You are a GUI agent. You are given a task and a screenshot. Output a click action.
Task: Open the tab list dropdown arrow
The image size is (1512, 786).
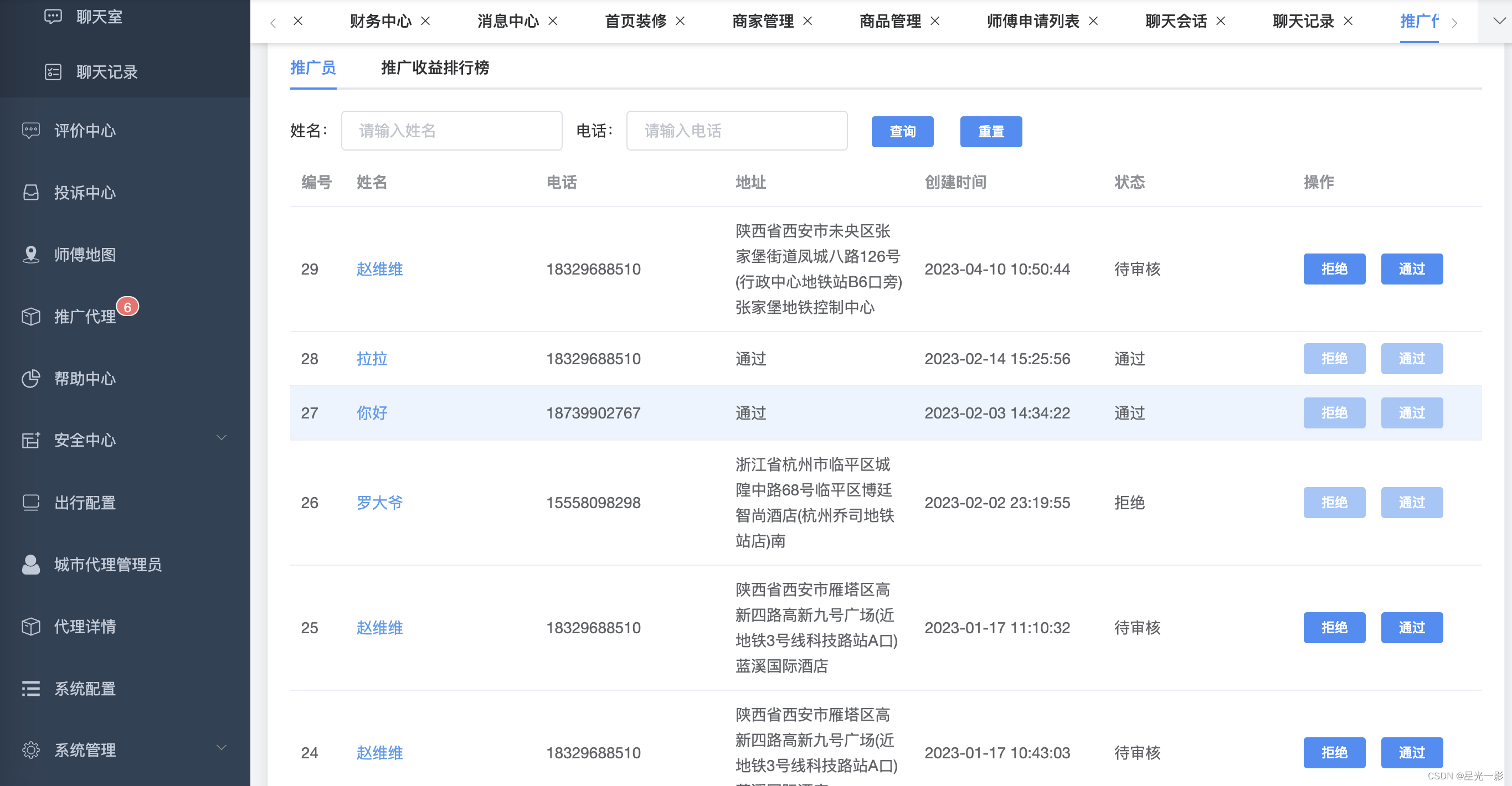coord(1499,21)
